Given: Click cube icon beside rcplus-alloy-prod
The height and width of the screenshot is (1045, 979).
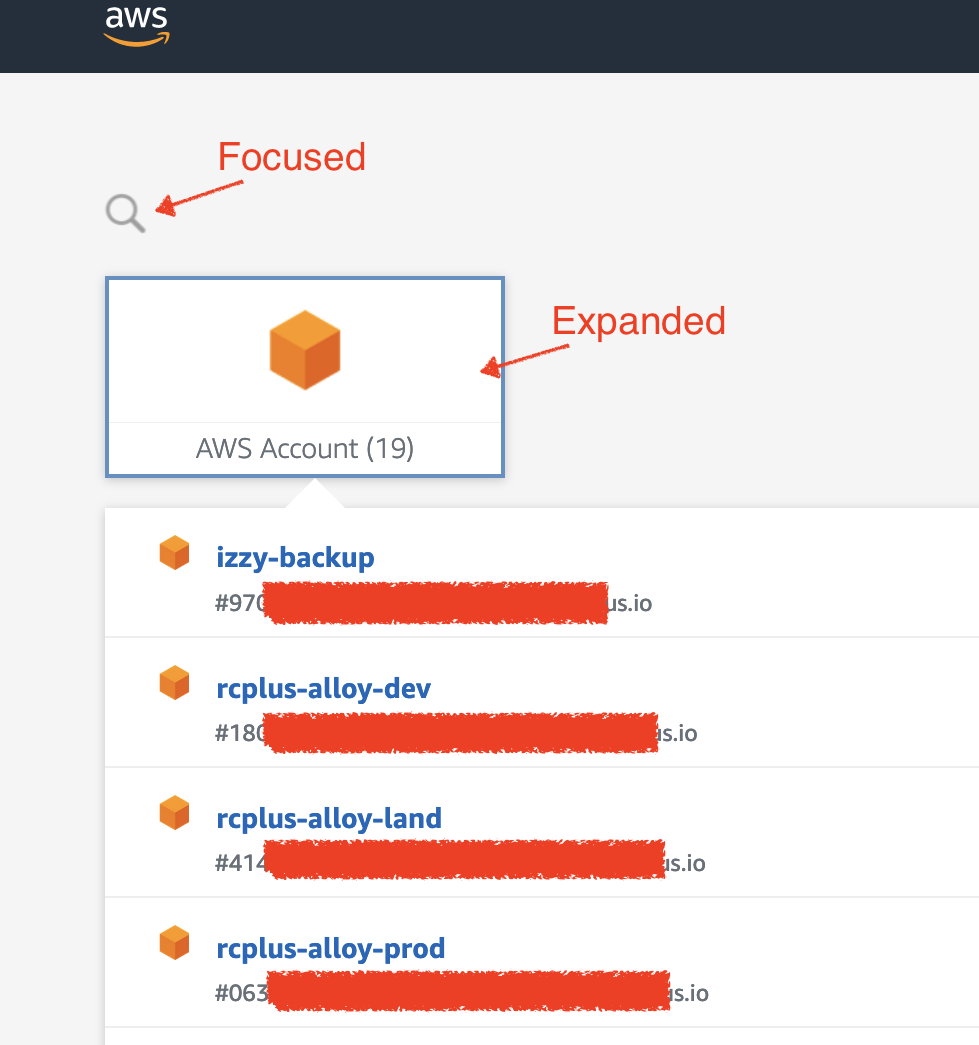Looking at the screenshot, I should click(175, 942).
